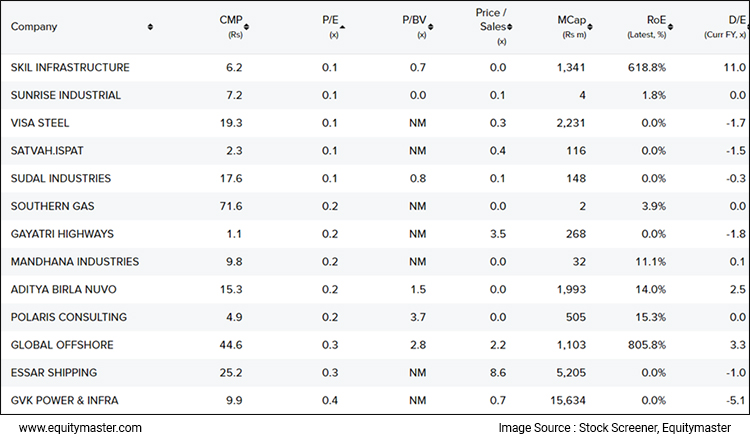Screen dimensions: 750x443
Task: Click the SOUTHERN GAS company name
Action: click(54, 206)
